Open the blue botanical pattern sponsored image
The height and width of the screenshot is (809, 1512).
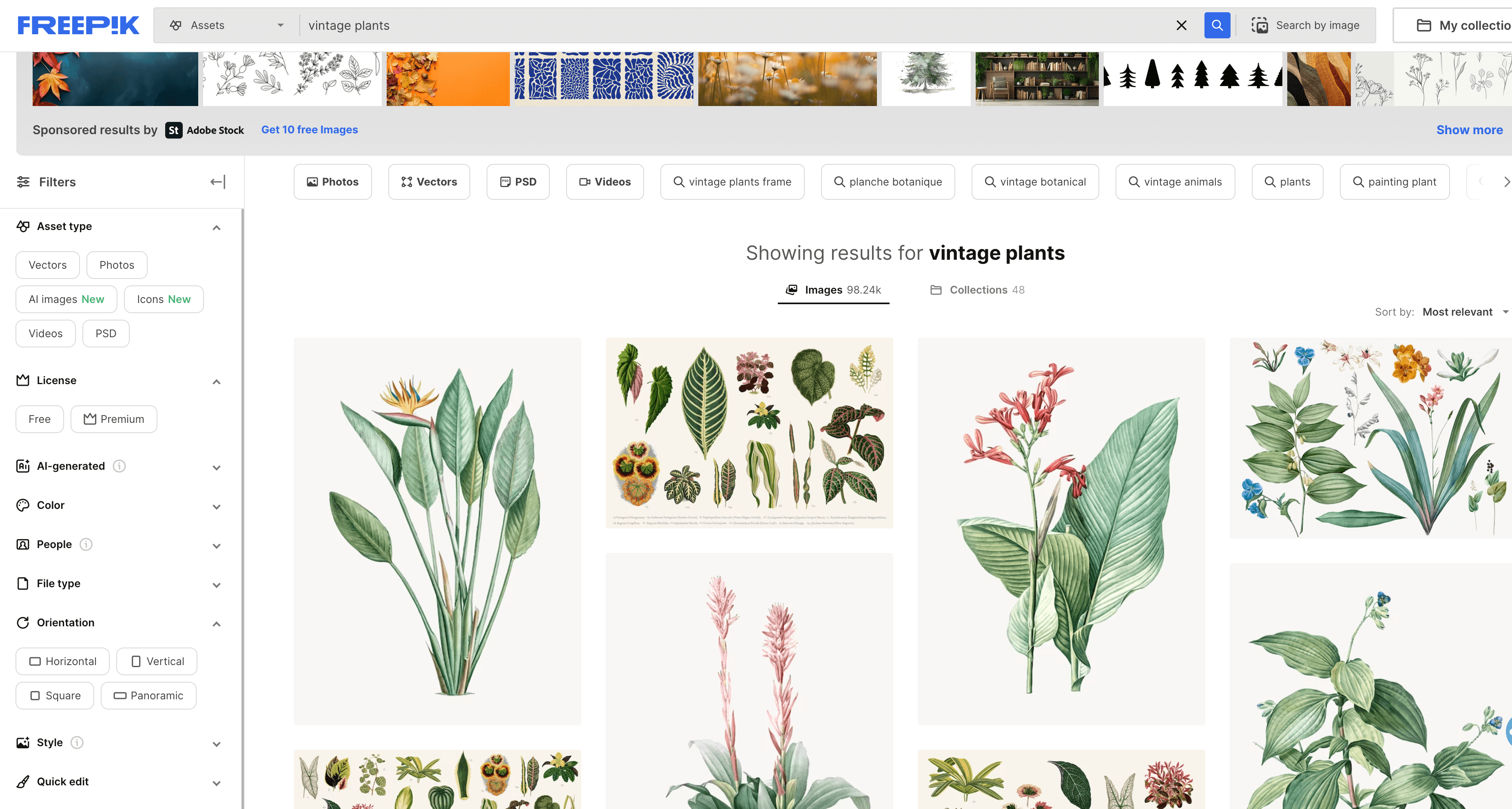click(603, 79)
